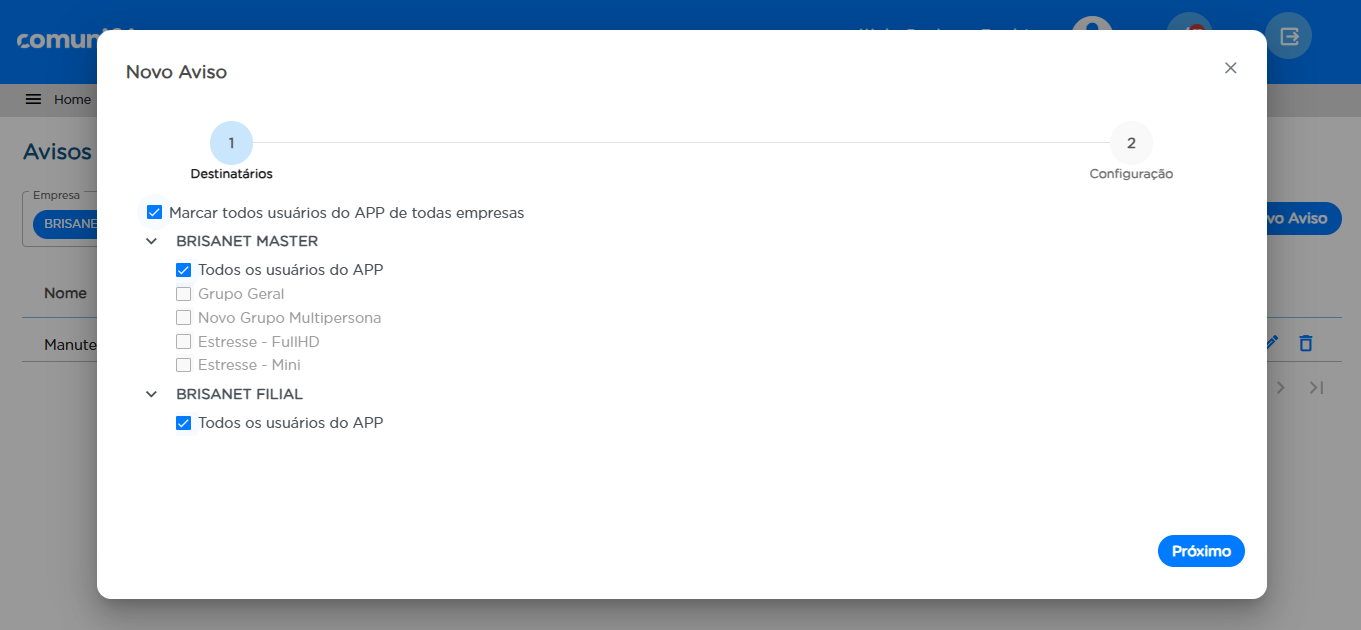
Task: Close the Novo Aviso dialog
Action: [x=1231, y=68]
